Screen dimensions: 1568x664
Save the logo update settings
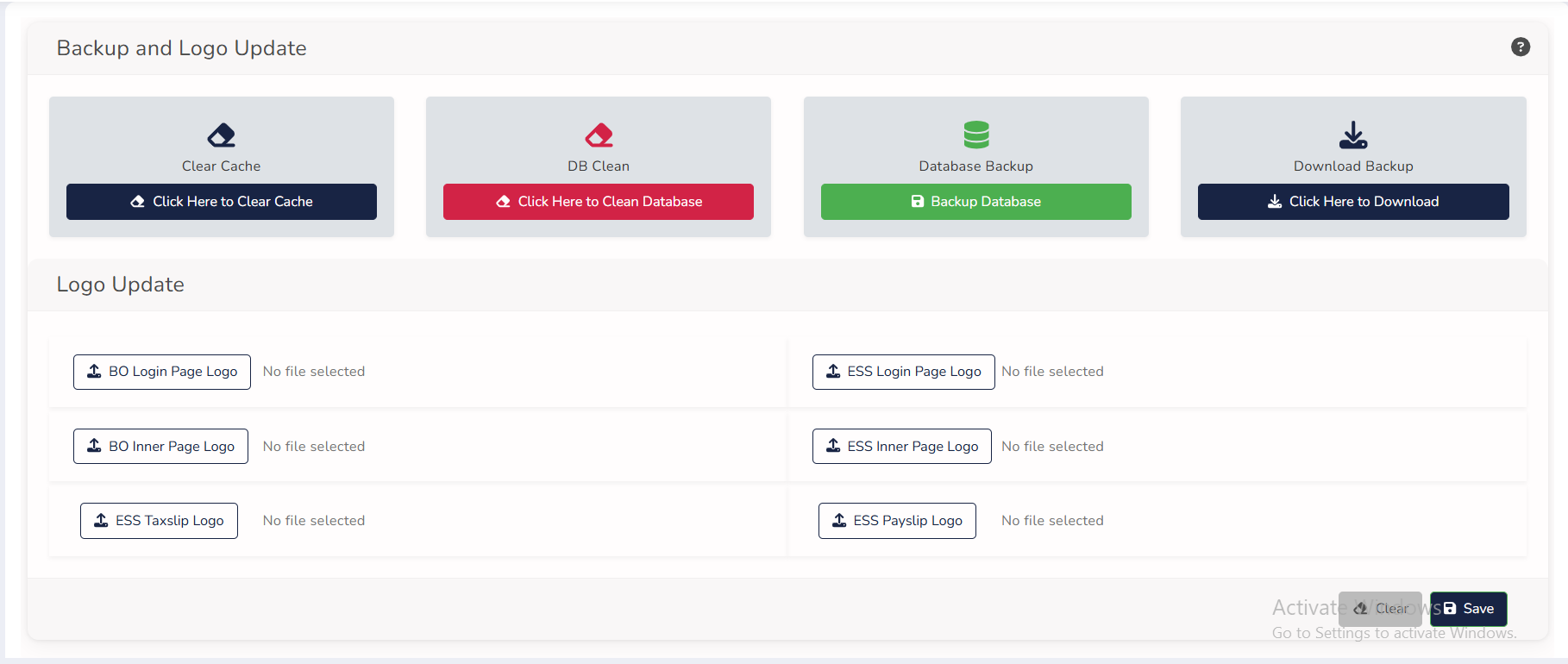coord(1468,609)
